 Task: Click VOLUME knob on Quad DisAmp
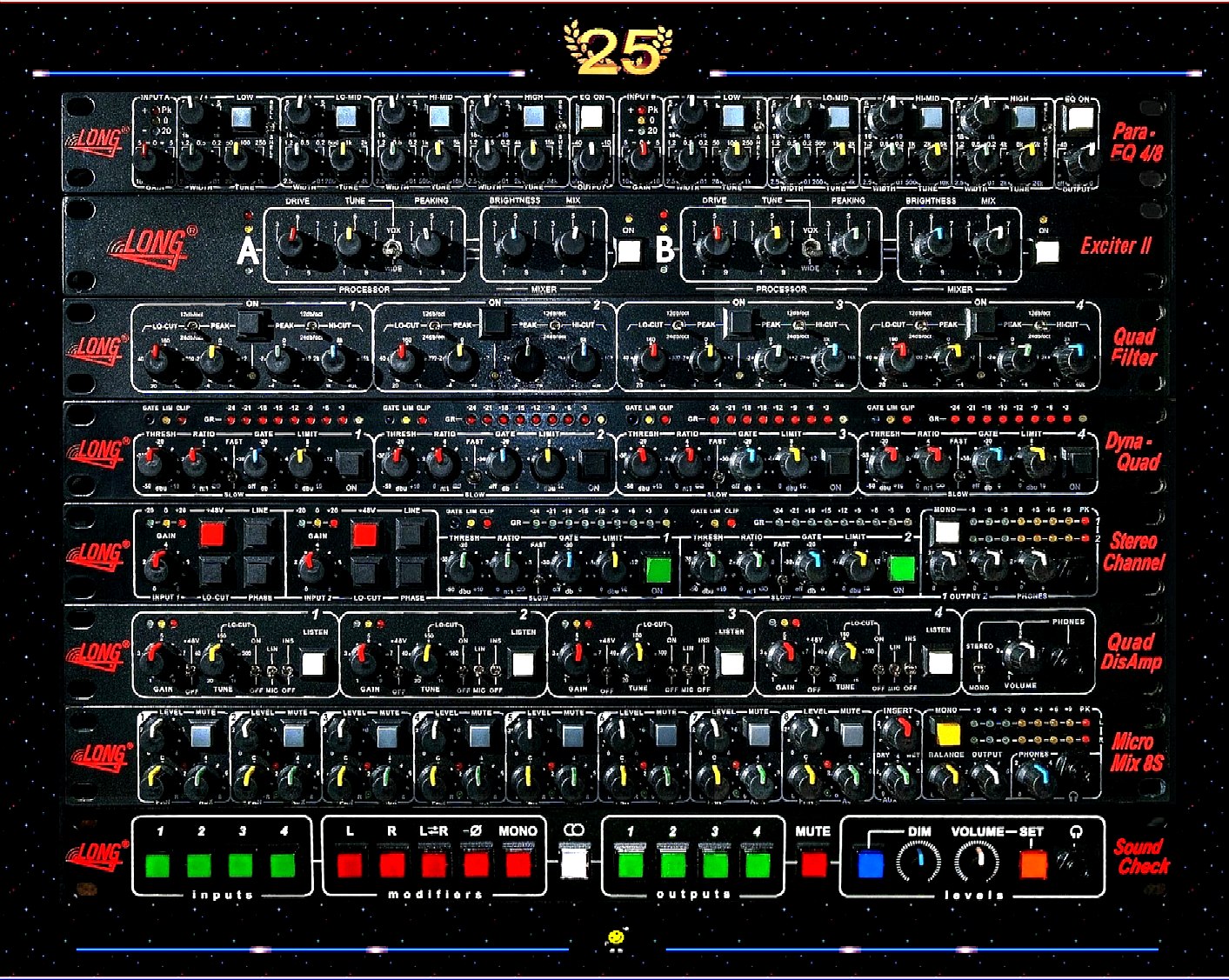(1019, 658)
